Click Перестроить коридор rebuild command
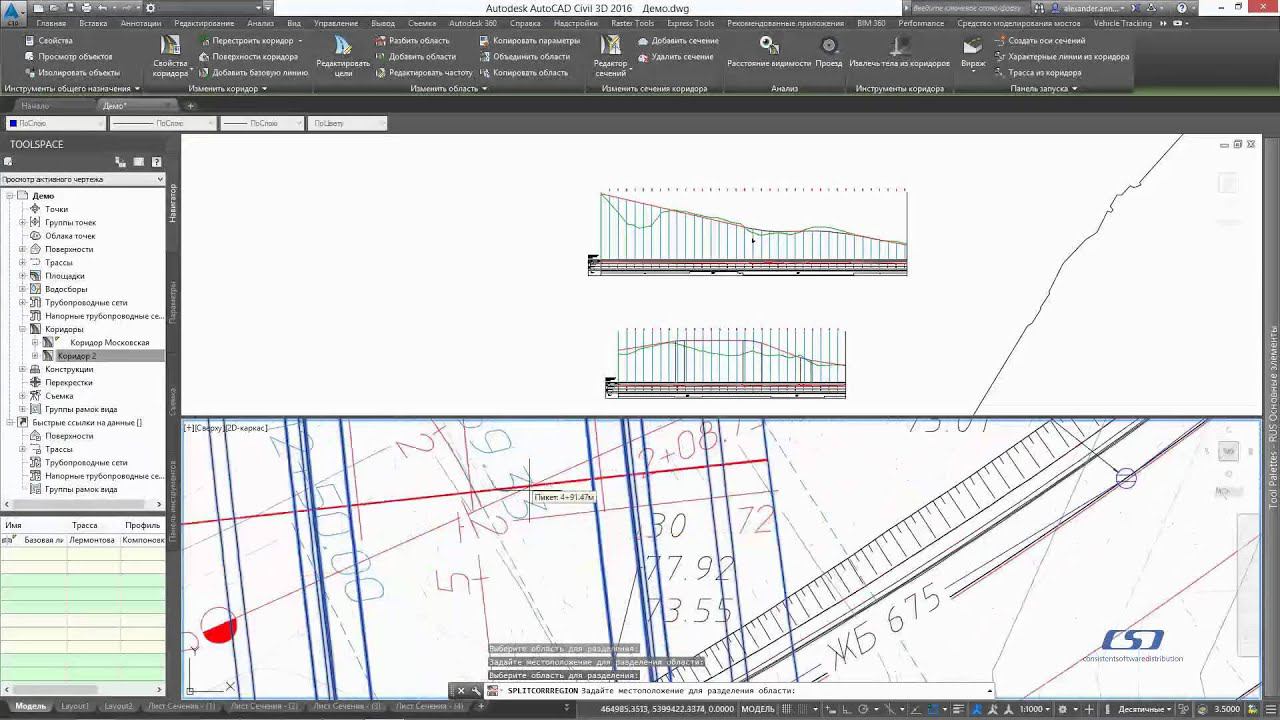This screenshot has width=1280, height=720. 251,41
